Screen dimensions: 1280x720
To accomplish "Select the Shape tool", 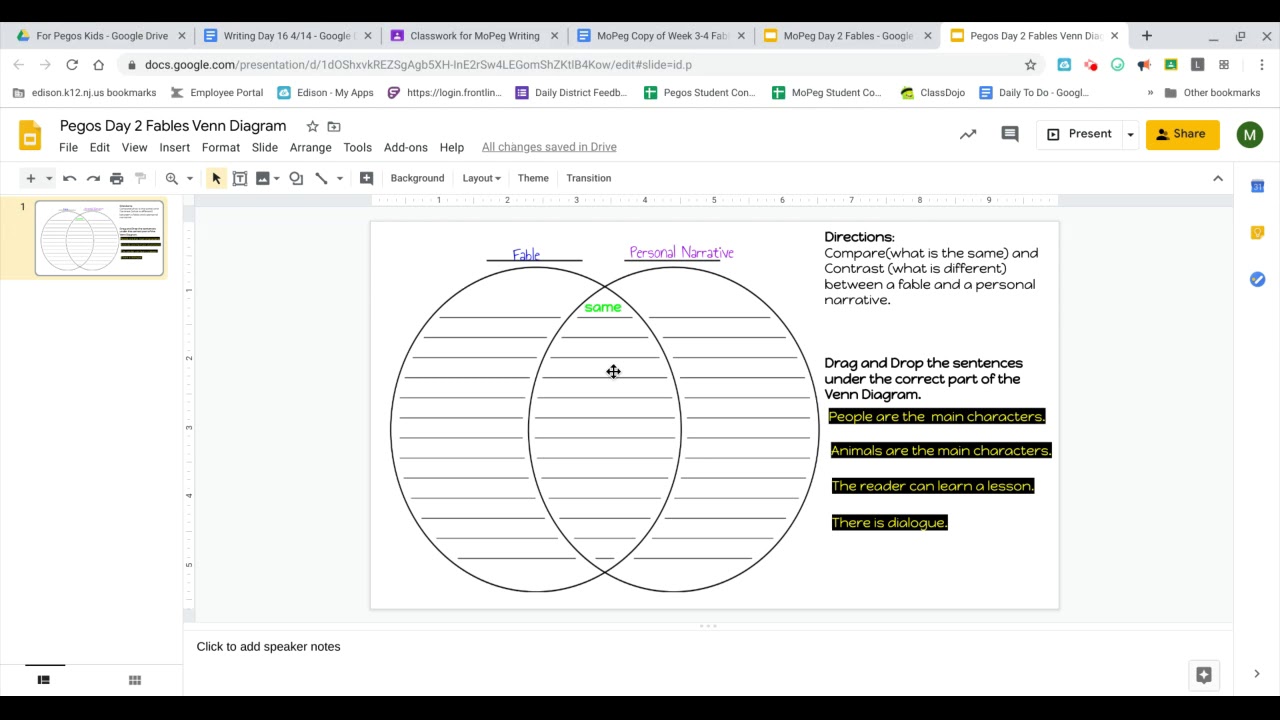I will pos(296,178).
